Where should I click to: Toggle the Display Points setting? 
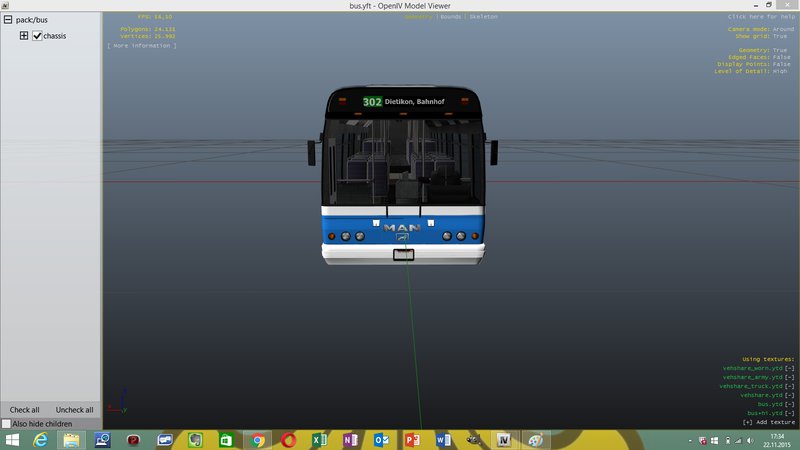[754, 64]
